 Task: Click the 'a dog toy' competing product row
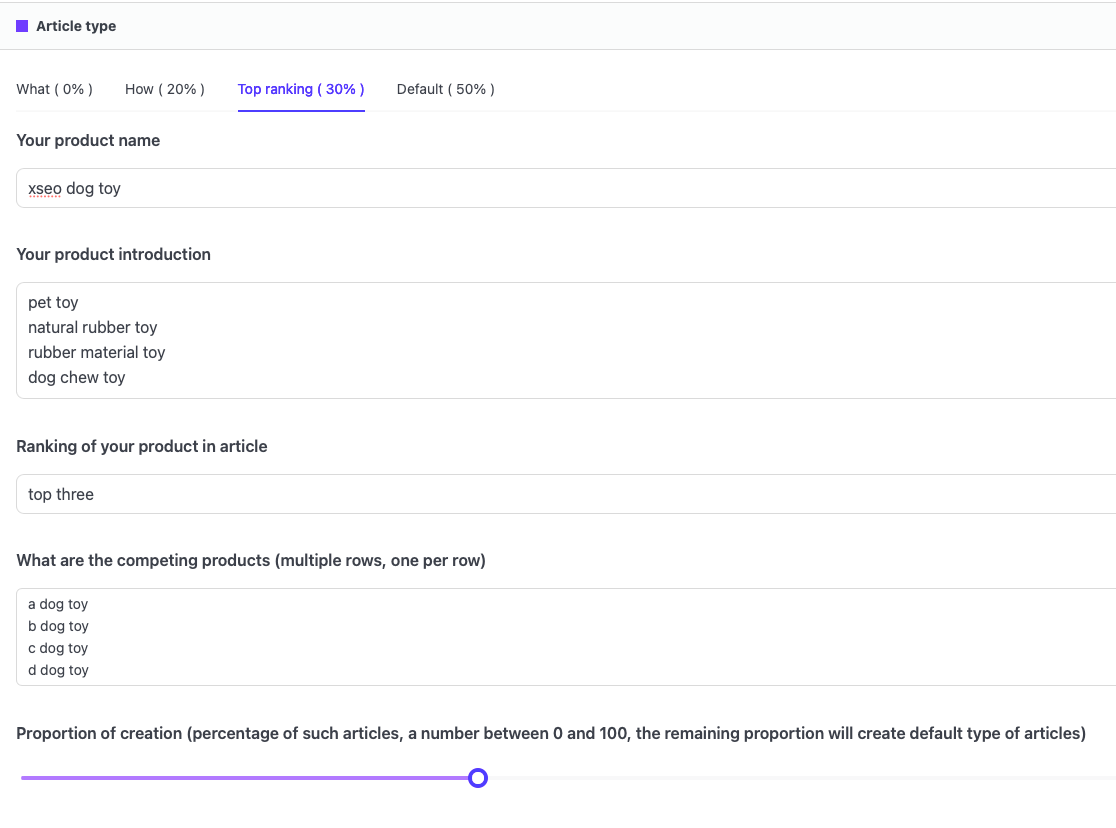pyautogui.click(x=58, y=604)
